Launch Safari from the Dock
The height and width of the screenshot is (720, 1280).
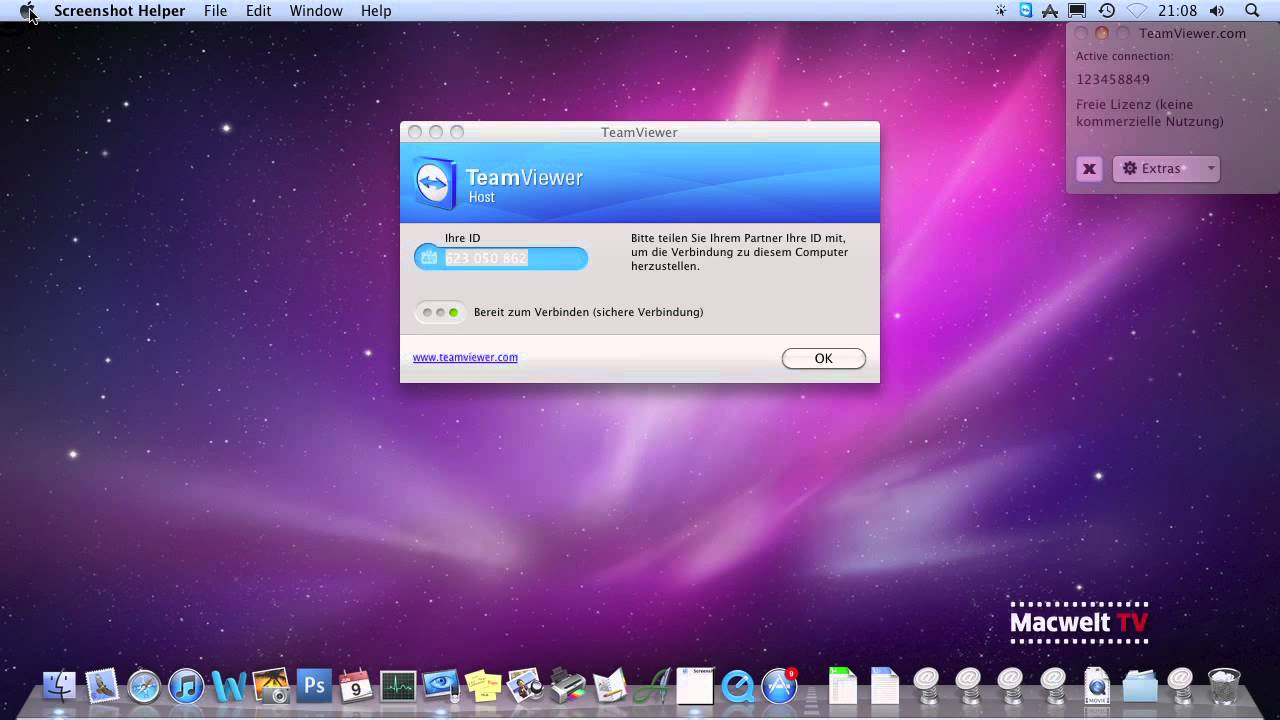(x=144, y=686)
